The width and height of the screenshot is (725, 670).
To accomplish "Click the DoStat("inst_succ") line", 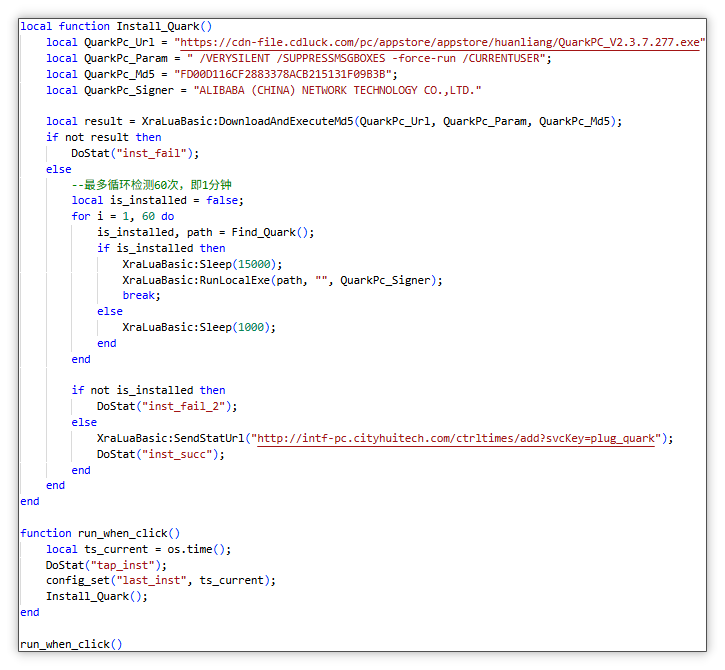I will click(x=160, y=454).
